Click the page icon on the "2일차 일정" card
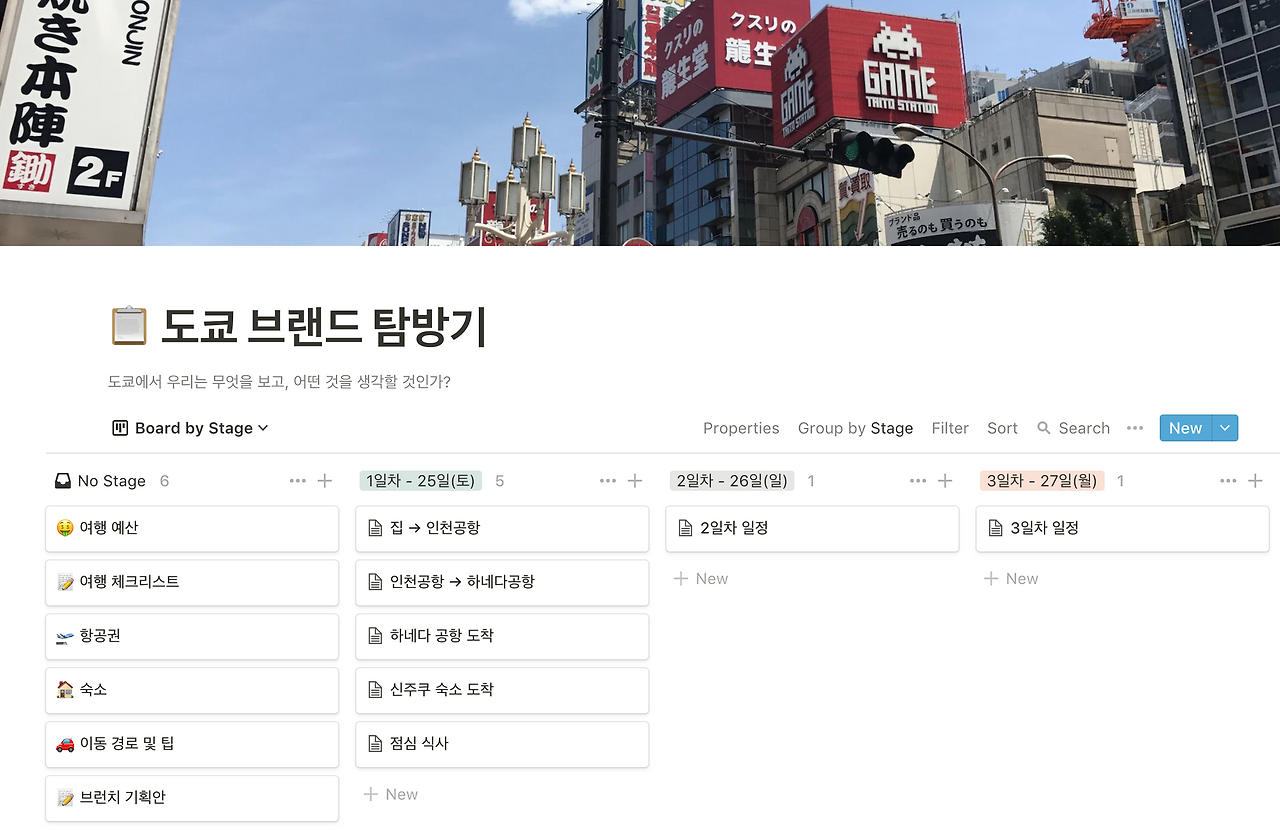This screenshot has height=830, width=1280. [686, 528]
